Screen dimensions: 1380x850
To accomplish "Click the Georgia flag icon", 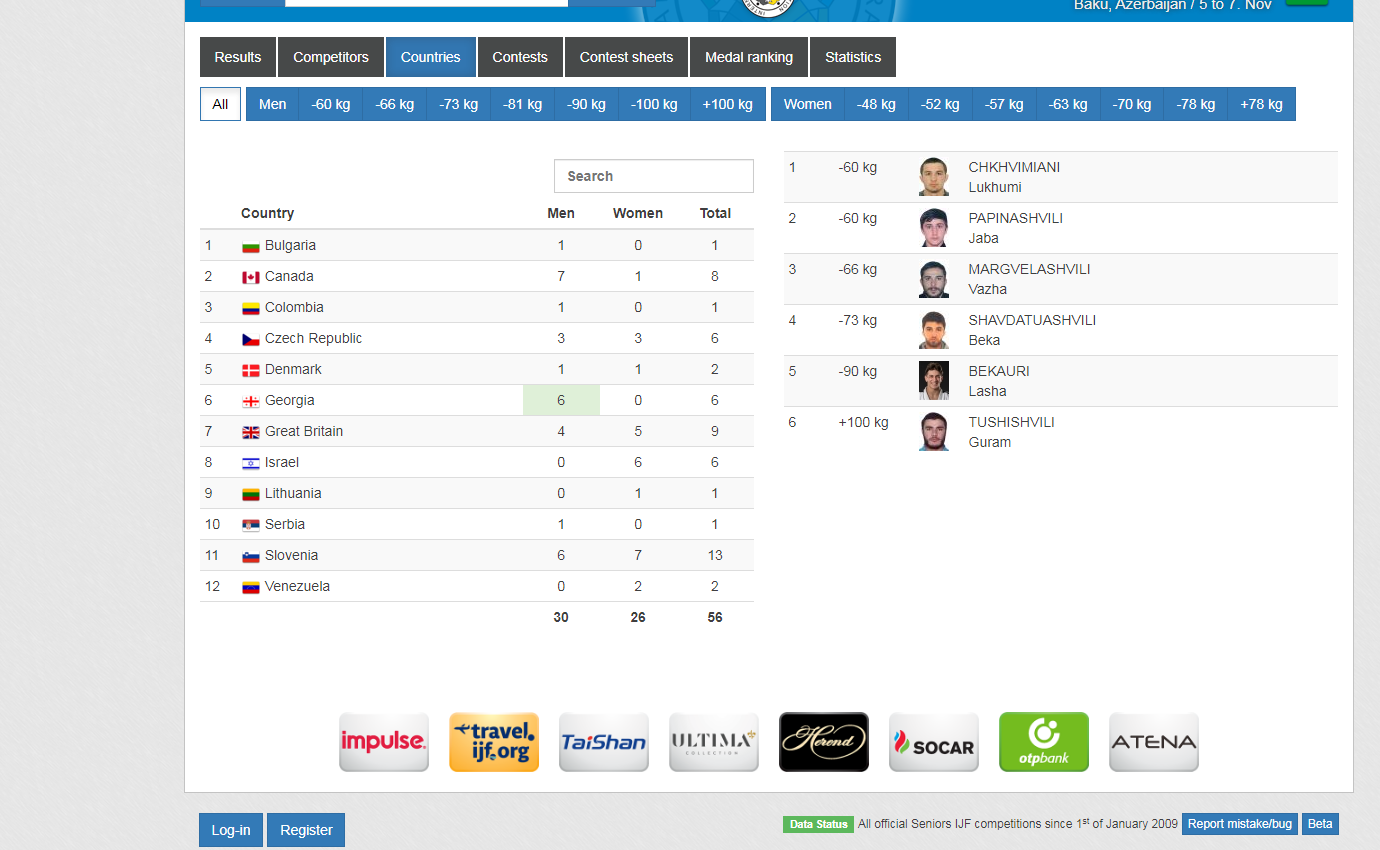I will 251,401.
